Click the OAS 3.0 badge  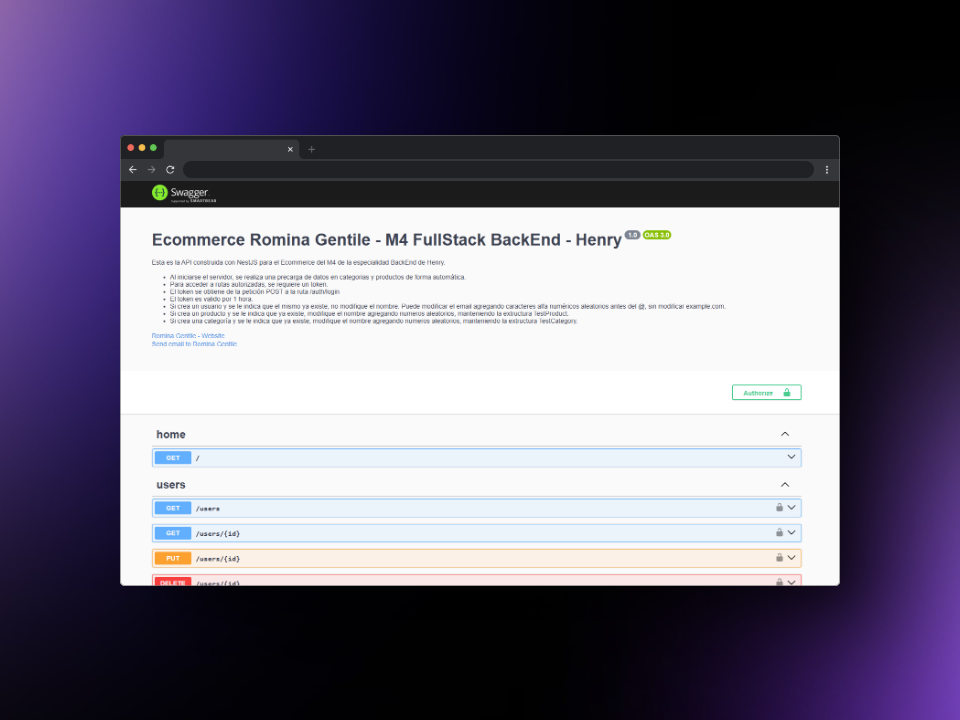point(657,235)
